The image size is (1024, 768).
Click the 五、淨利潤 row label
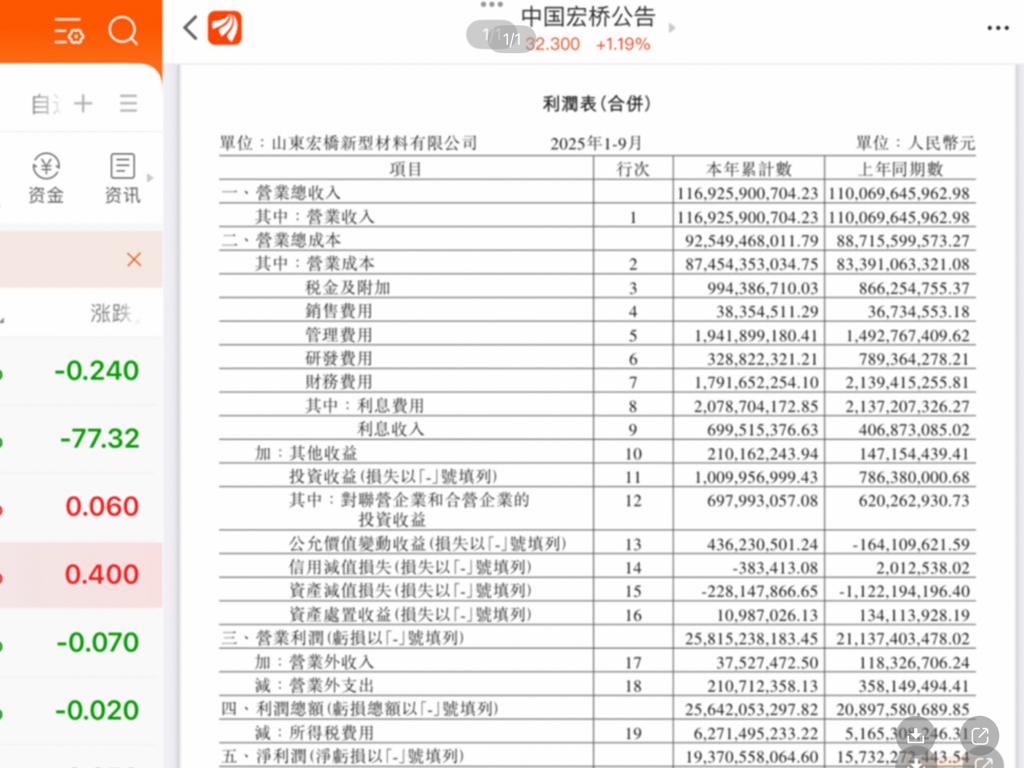[342, 756]
